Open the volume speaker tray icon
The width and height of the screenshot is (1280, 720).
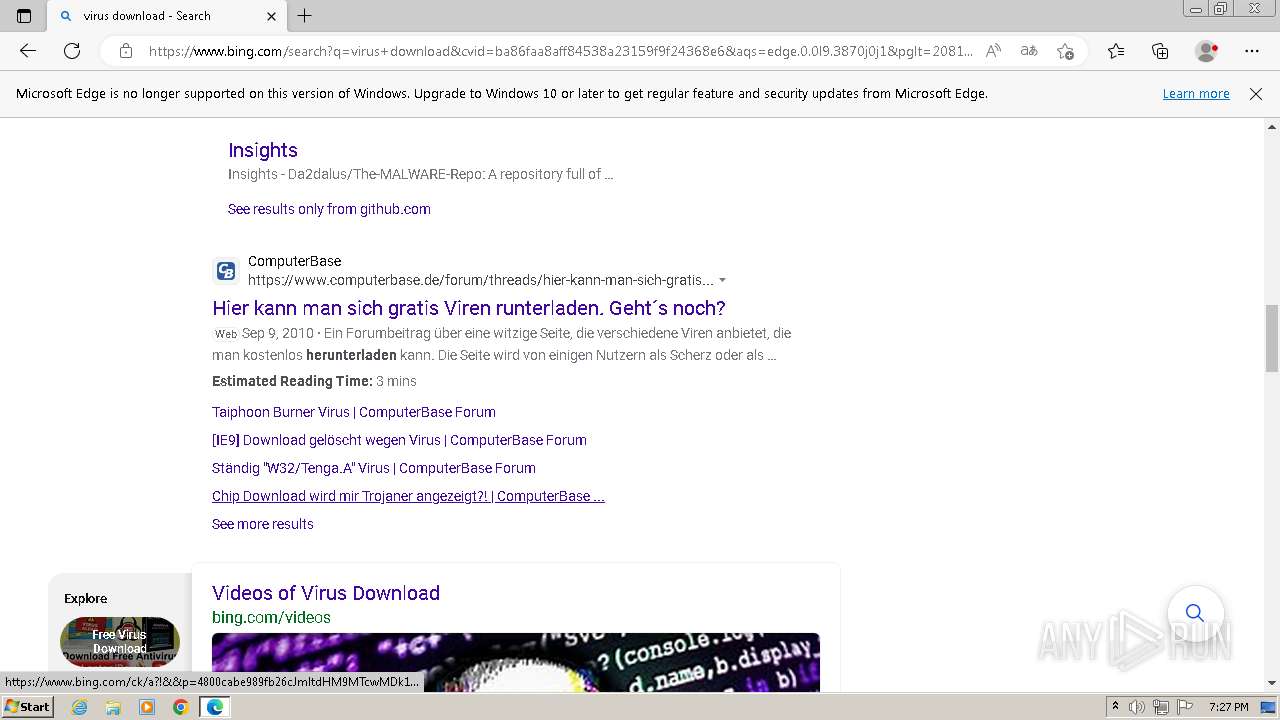pos(1137,707)
